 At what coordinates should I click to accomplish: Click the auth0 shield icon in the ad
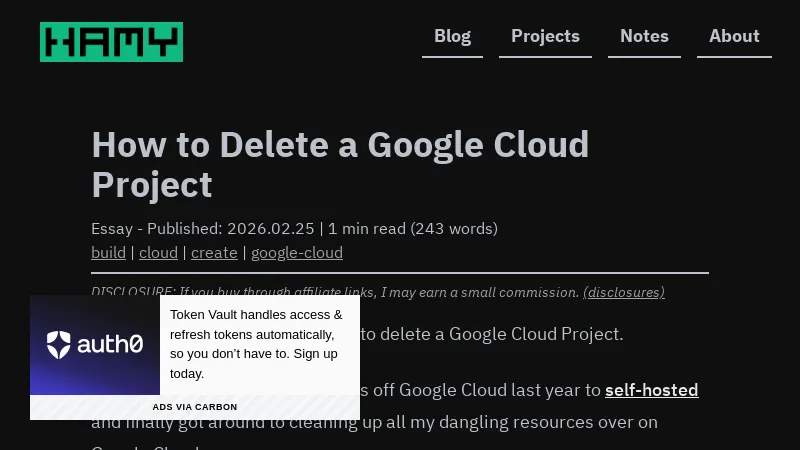point(59,345)
